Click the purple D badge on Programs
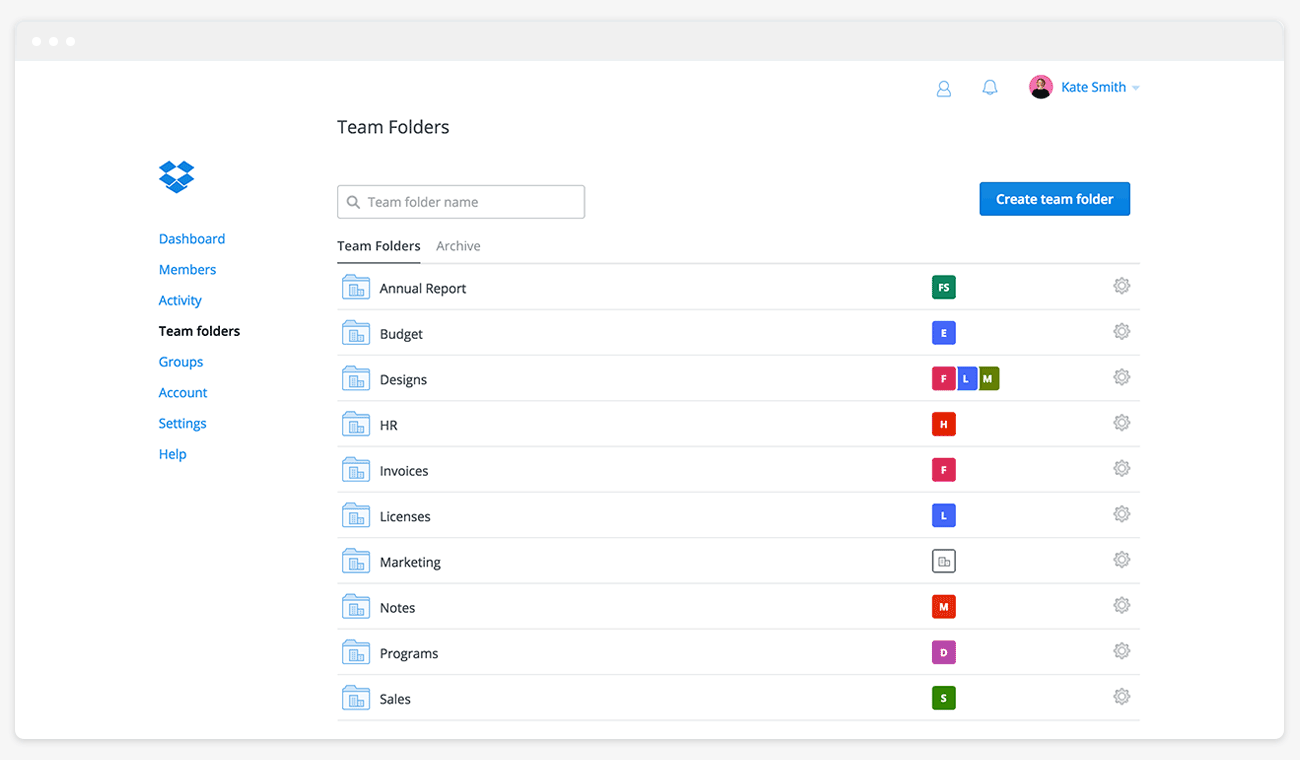The image size is (1300, 760). (x=943, y=653)
